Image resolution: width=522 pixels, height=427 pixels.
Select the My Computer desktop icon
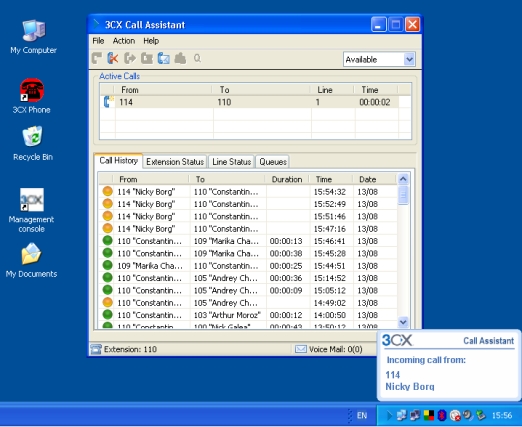coord(33,37)
